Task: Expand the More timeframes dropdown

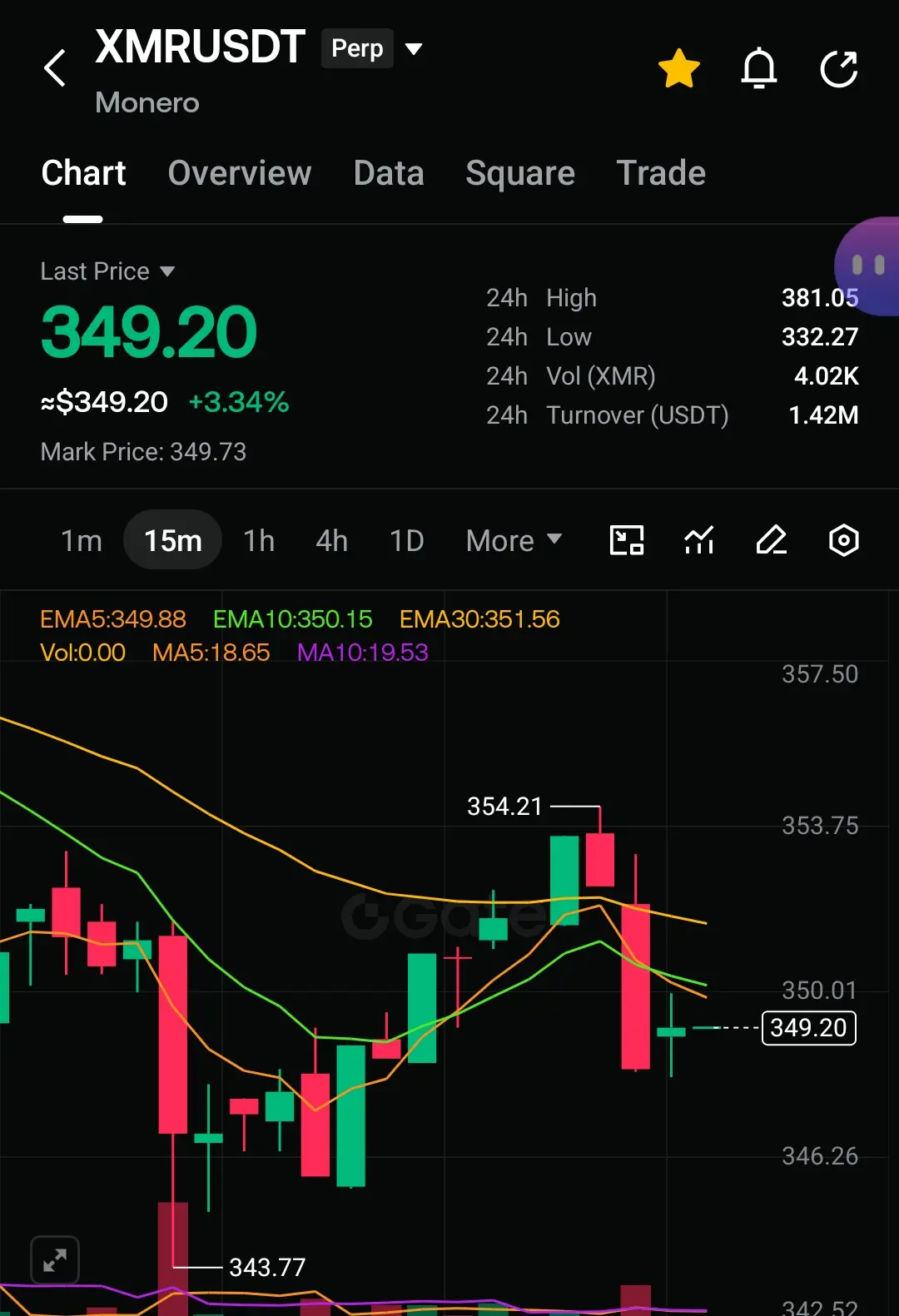Action: point(514,541)
